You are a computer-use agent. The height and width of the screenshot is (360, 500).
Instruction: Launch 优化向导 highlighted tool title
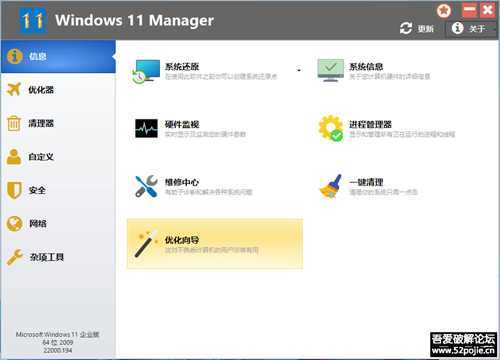[182, 240]
